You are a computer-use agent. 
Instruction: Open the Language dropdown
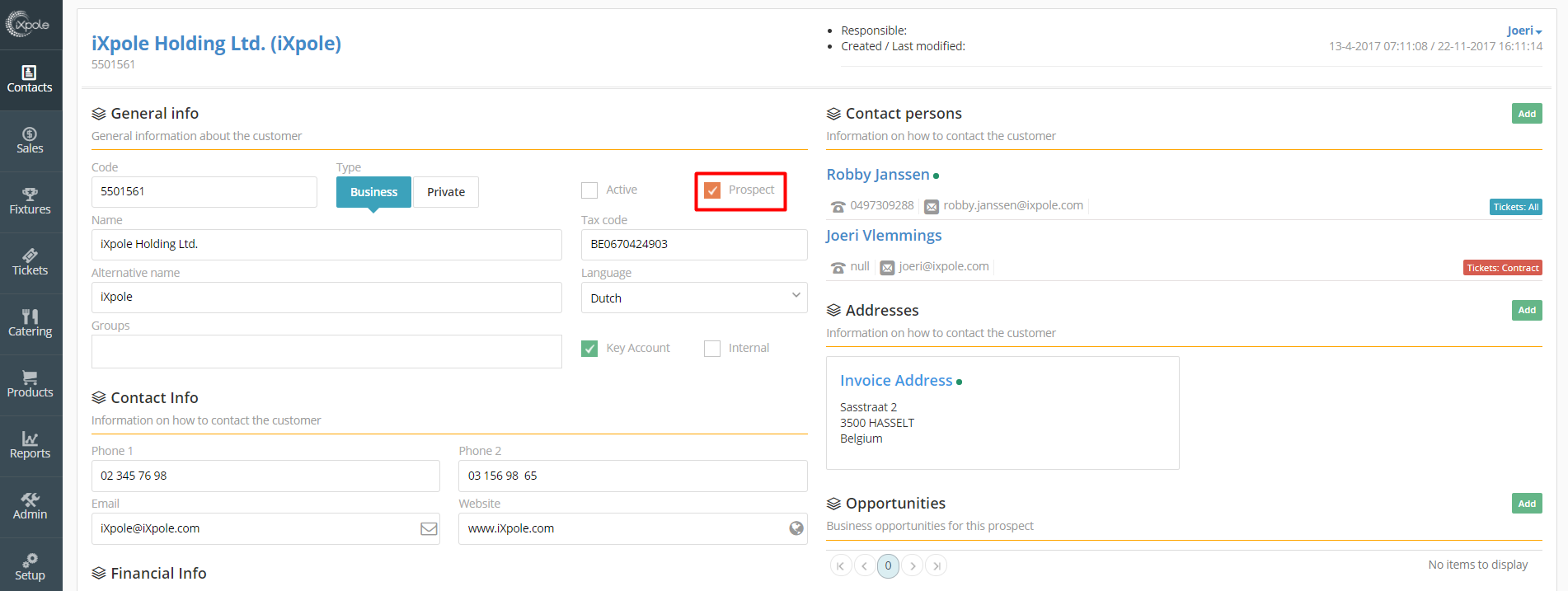pos(694,298)
